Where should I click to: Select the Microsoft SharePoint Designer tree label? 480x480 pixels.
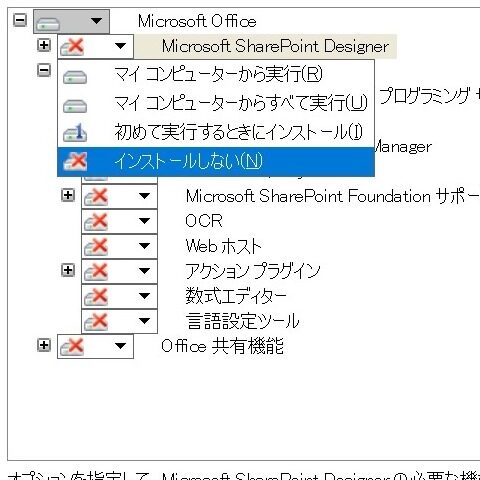(275, 46)
